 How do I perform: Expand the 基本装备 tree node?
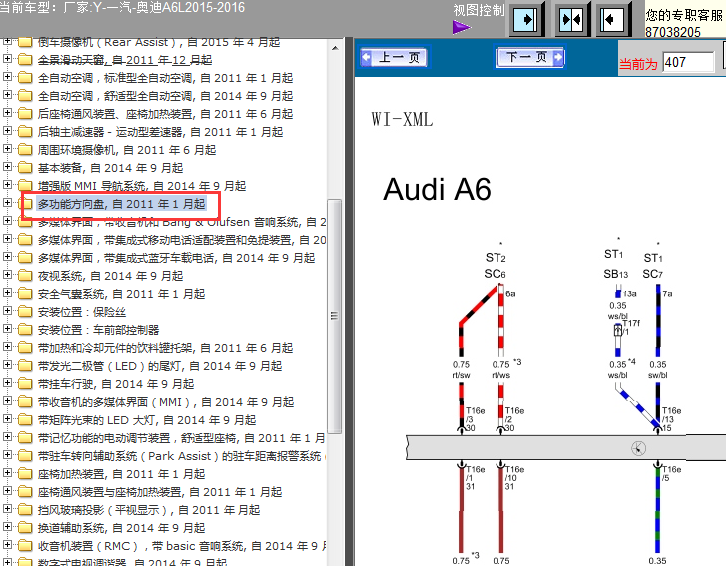(x=7, y=167)
